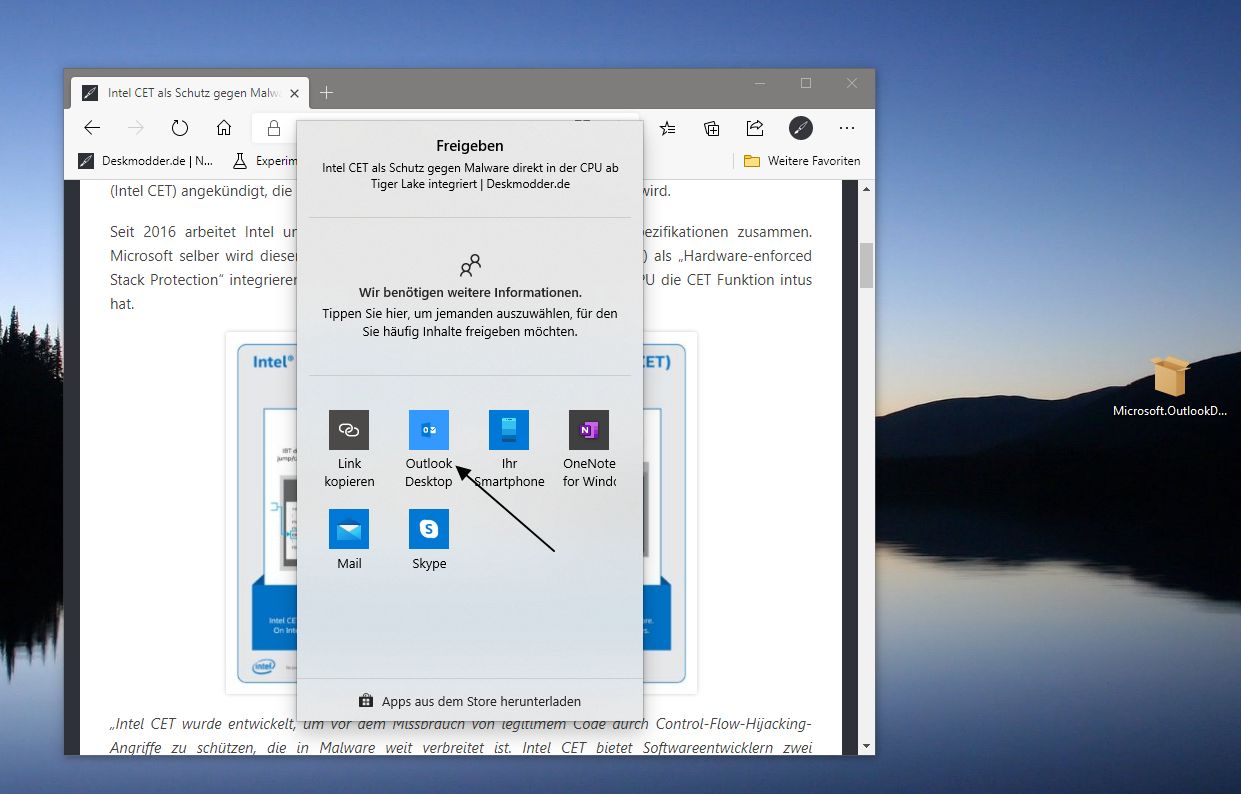
Task: Select Ihr Smartphone share target
Action: tap(509, 449)
